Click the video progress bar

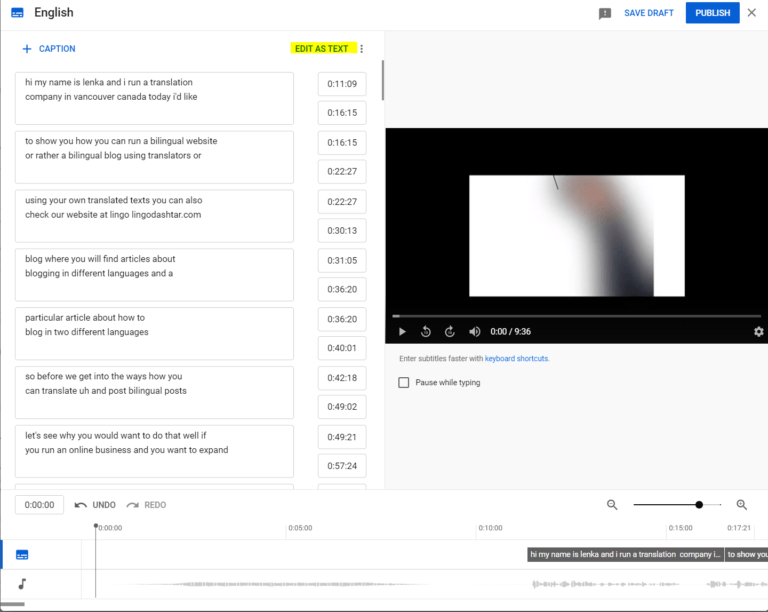coord(576,316)
